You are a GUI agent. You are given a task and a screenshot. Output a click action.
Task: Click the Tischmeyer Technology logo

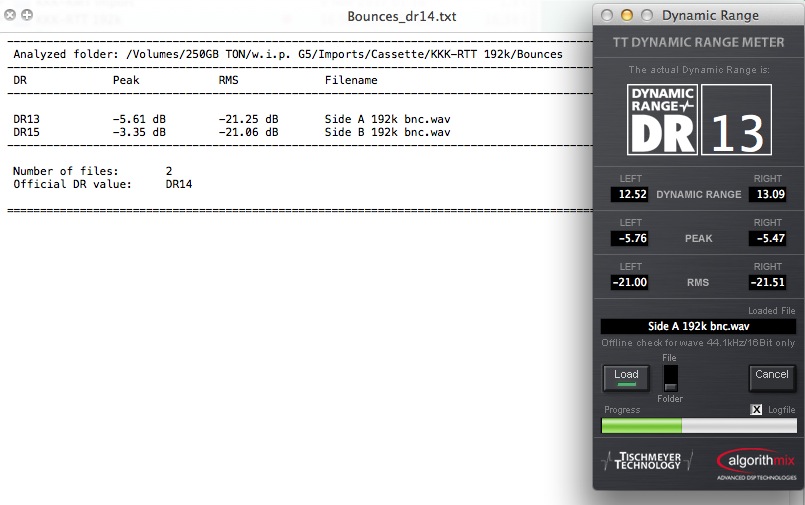(x=647, y=460)
